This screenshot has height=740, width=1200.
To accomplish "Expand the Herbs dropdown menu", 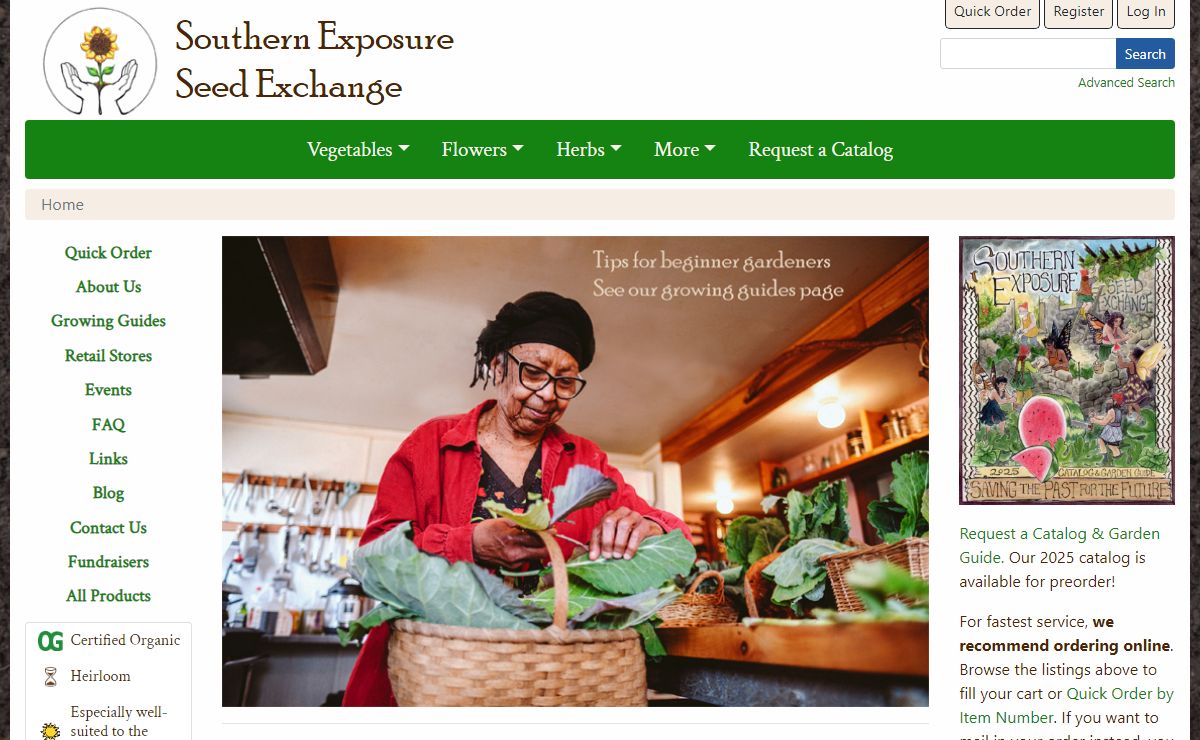I will coord(589,149).
